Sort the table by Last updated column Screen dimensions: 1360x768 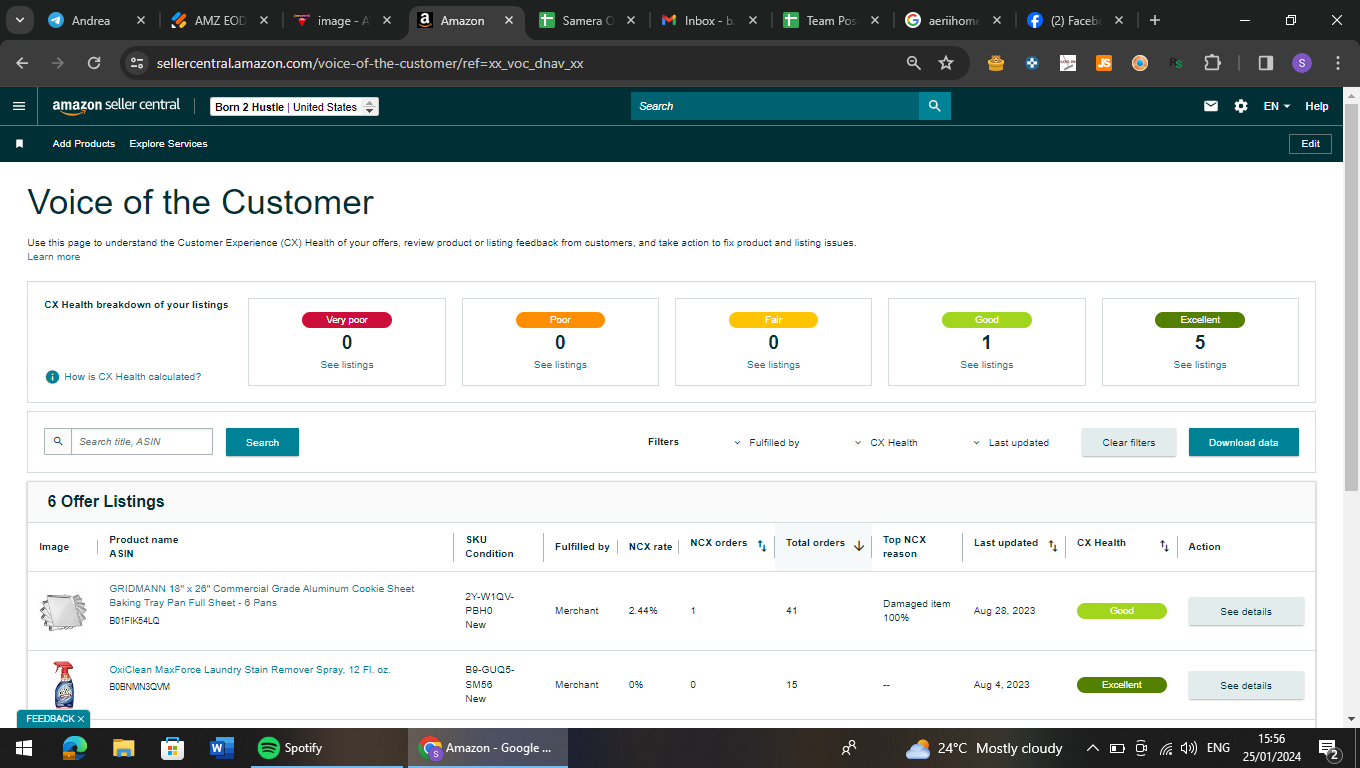(1053, 546)
